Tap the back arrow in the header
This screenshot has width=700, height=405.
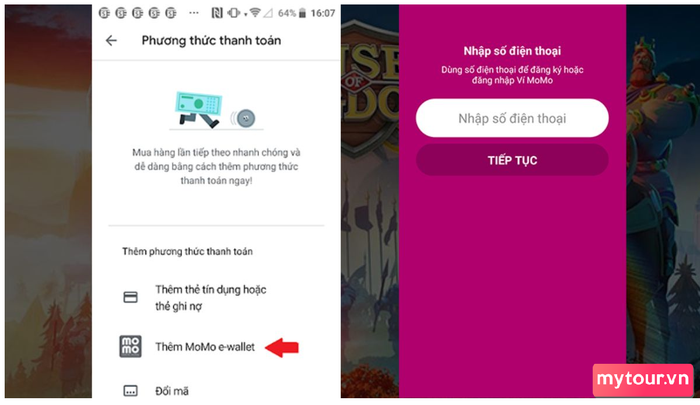tap(111, 41)
